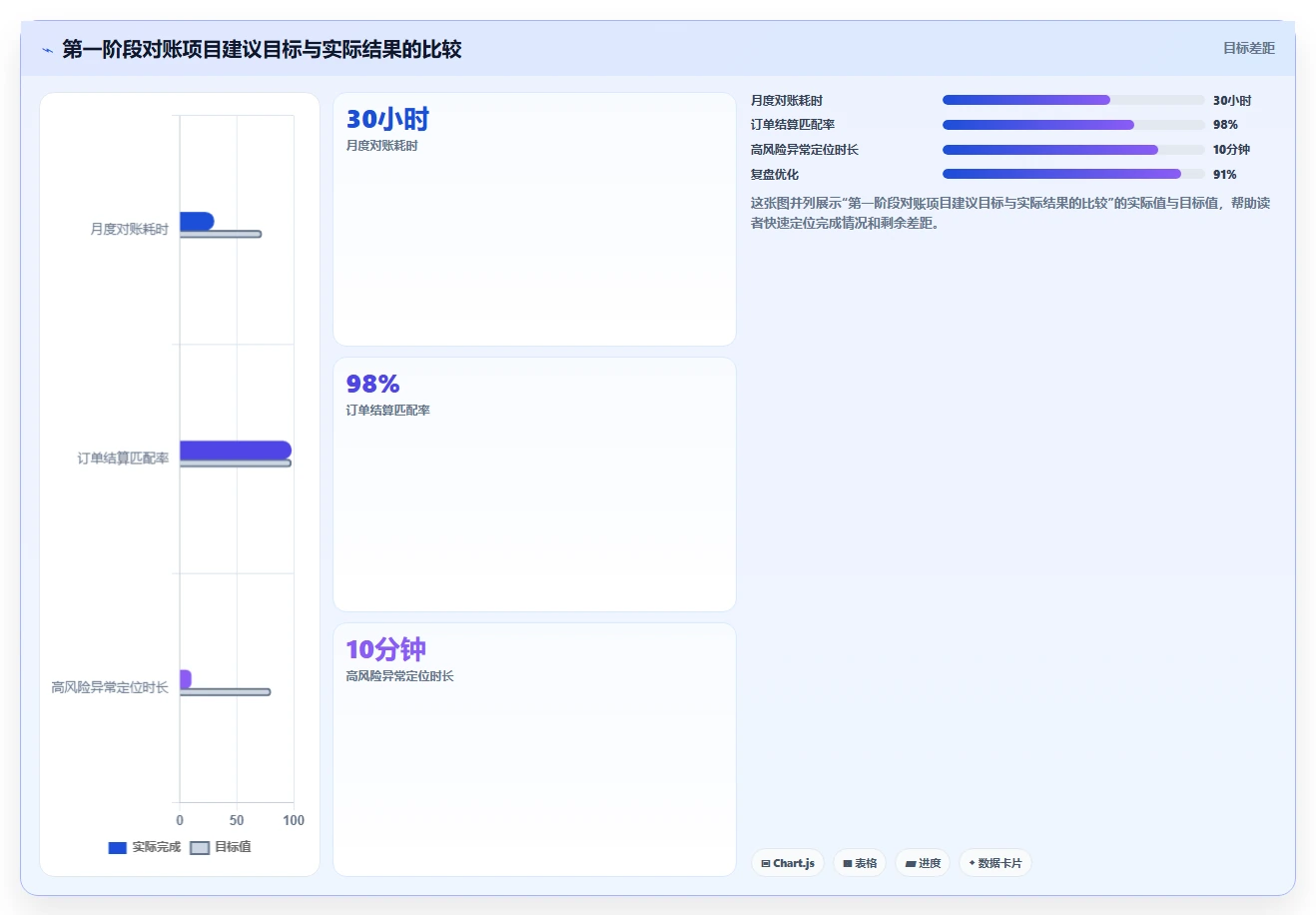Screen dimensions: 1316x915
Task: Click the description paragraph under the progress list
Action: [x=1010, y=213]
